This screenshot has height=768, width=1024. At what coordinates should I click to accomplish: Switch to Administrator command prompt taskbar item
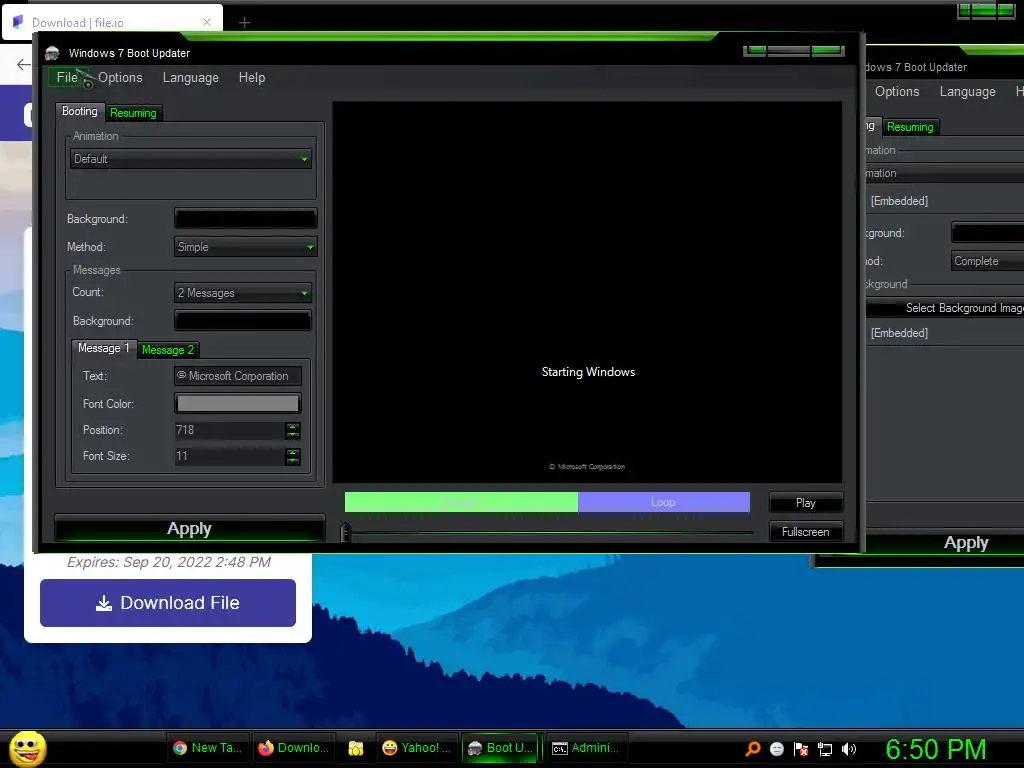(586, 748)
